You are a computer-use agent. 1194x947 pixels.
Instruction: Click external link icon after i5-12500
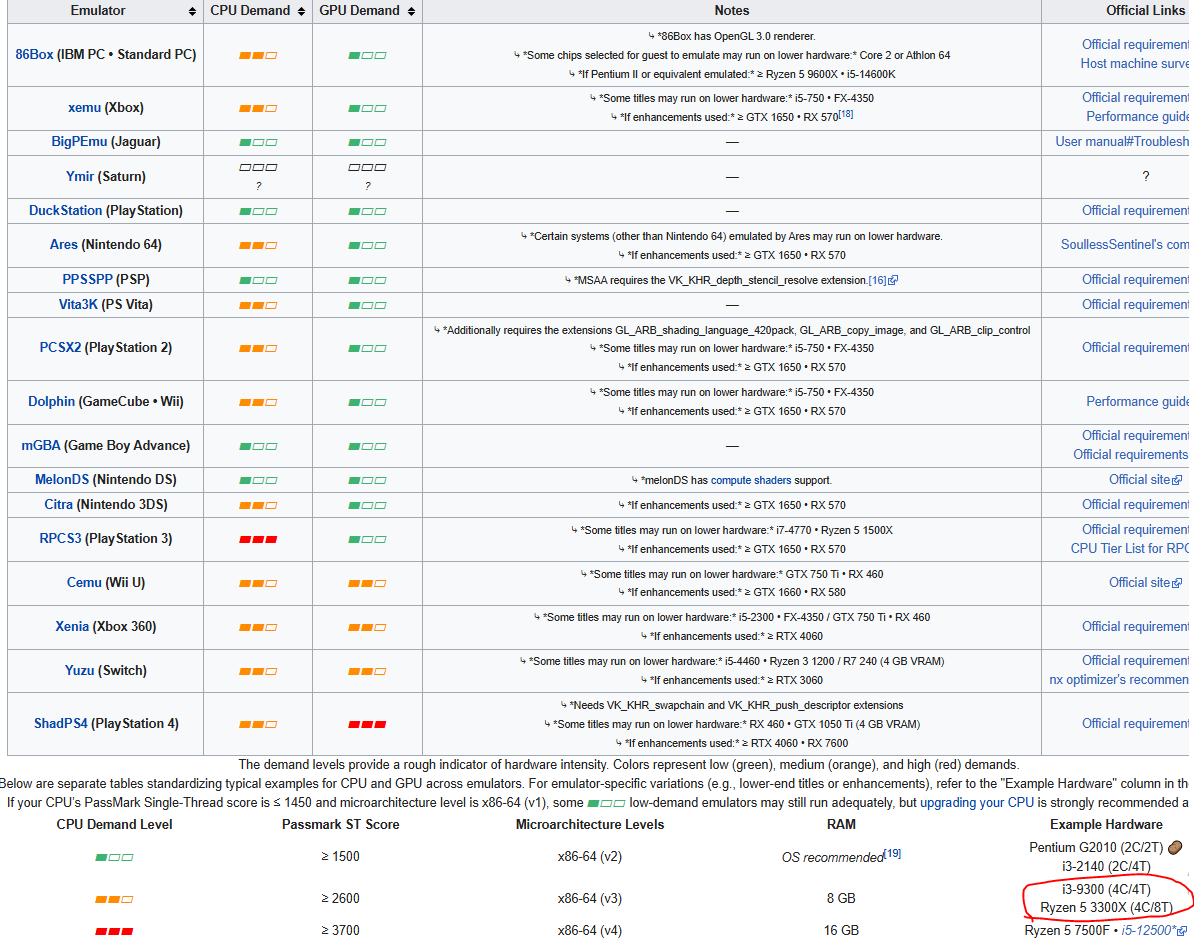pyautogui.click(x=1182, y=931)
